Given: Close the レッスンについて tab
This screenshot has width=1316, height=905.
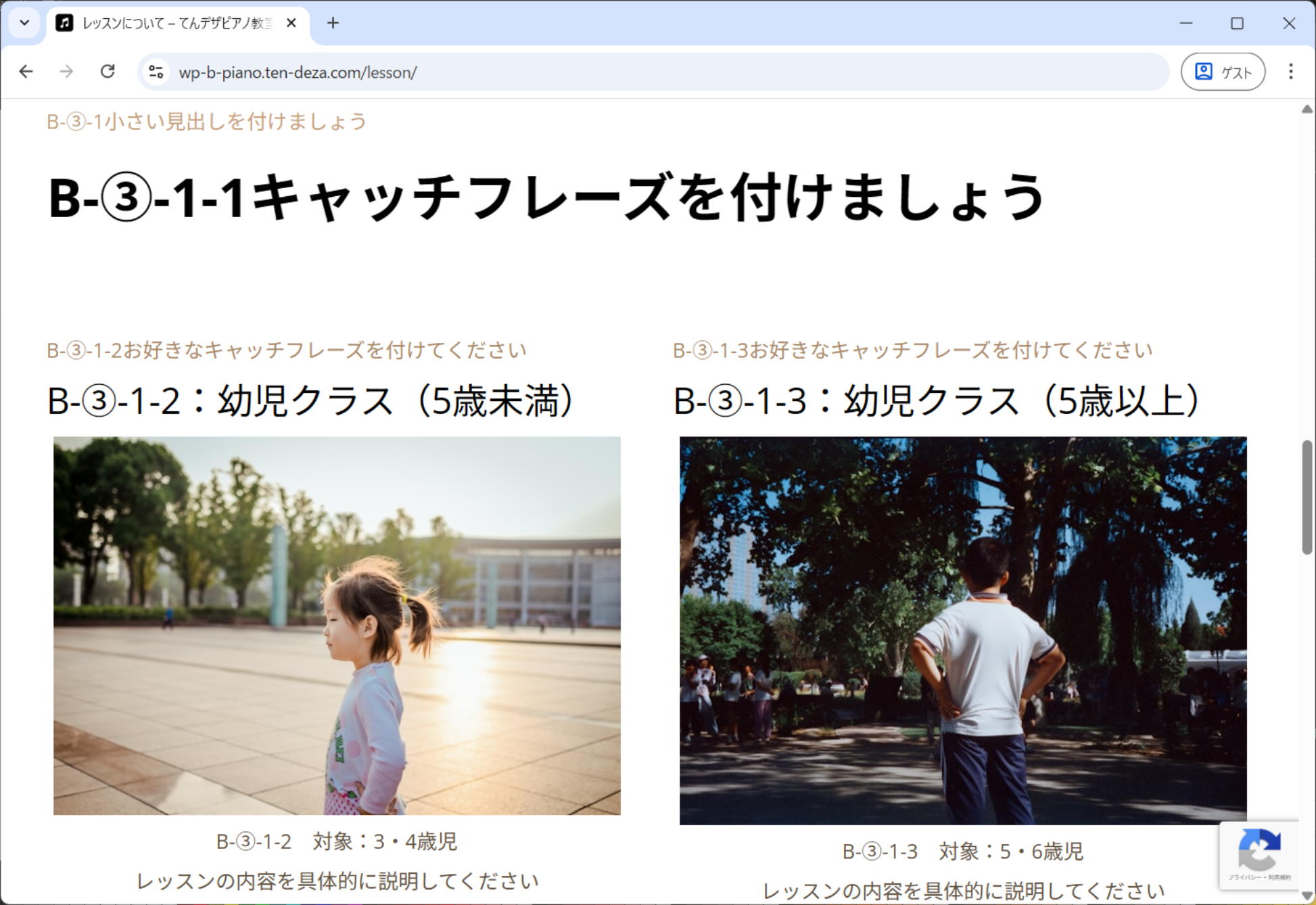Looking at the screenshot, I should (x=291, y=23).
